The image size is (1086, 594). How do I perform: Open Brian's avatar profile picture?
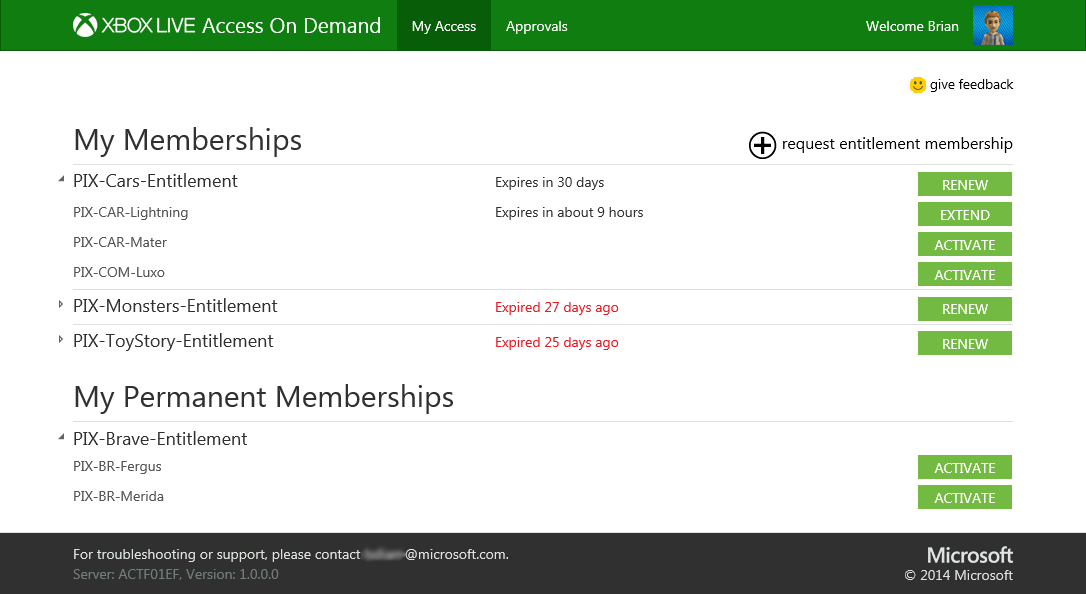pos(992,26)
